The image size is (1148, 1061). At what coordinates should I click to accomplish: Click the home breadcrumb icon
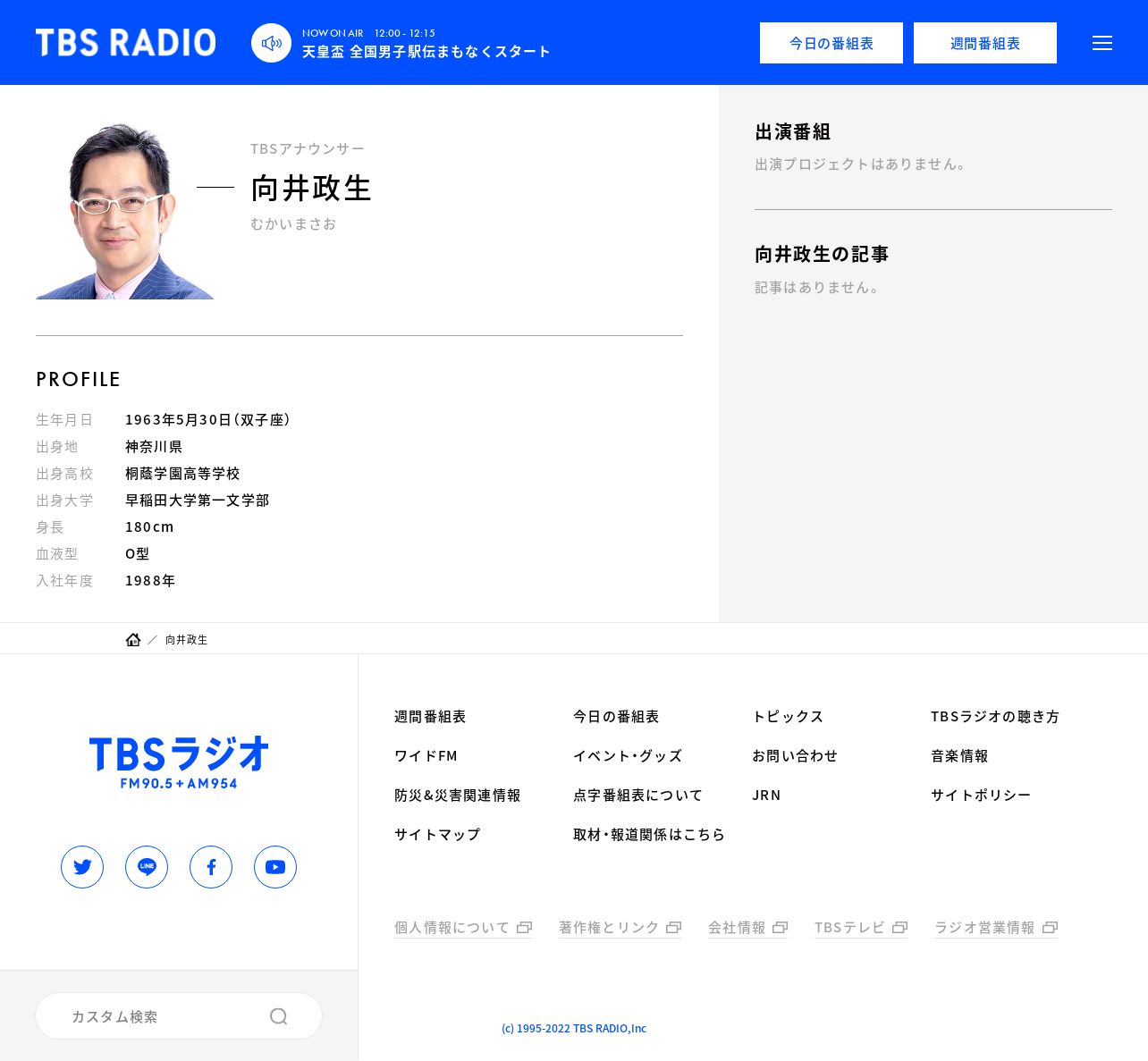point(133,640)
